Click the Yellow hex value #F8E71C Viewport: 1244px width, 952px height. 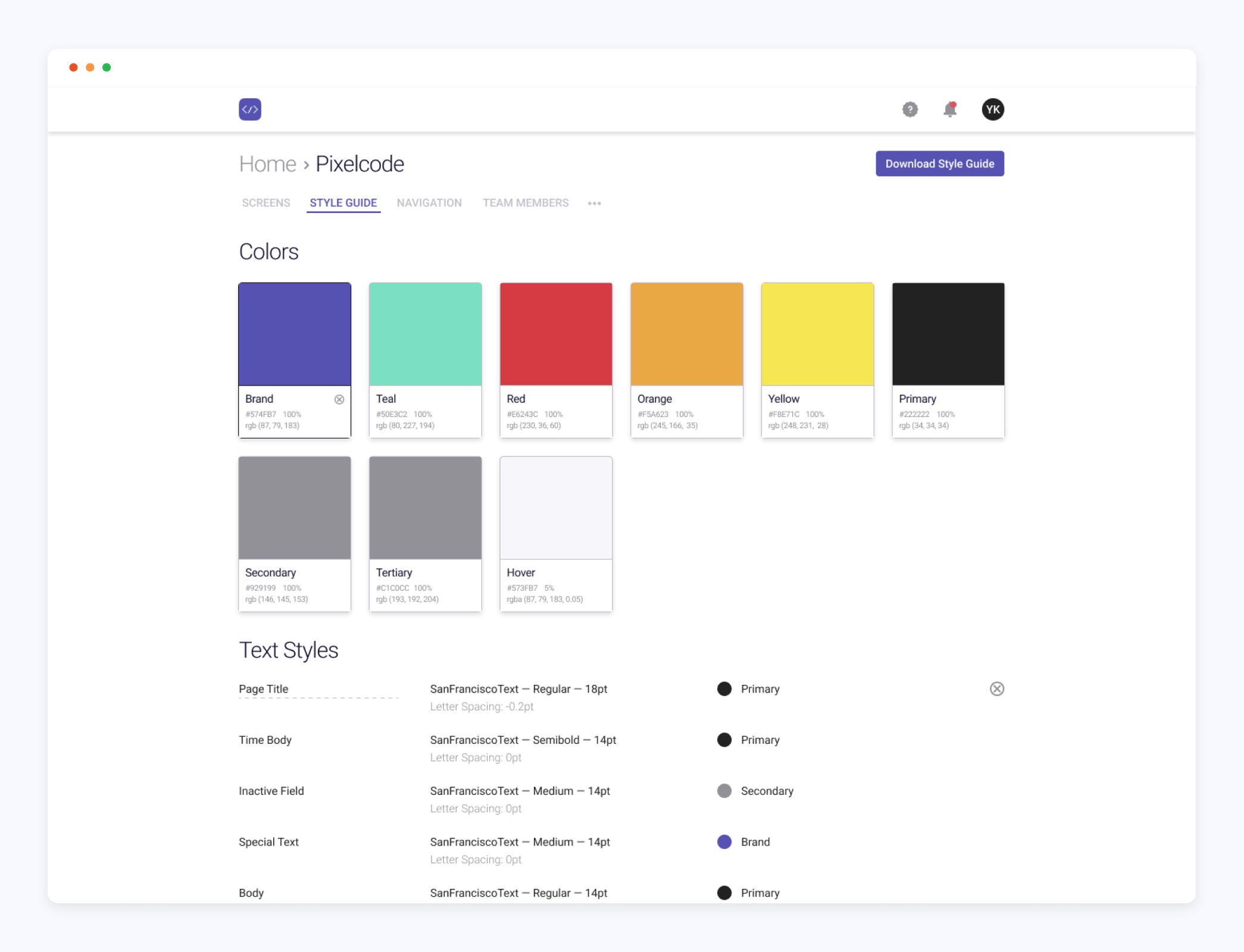coord(783,414)
